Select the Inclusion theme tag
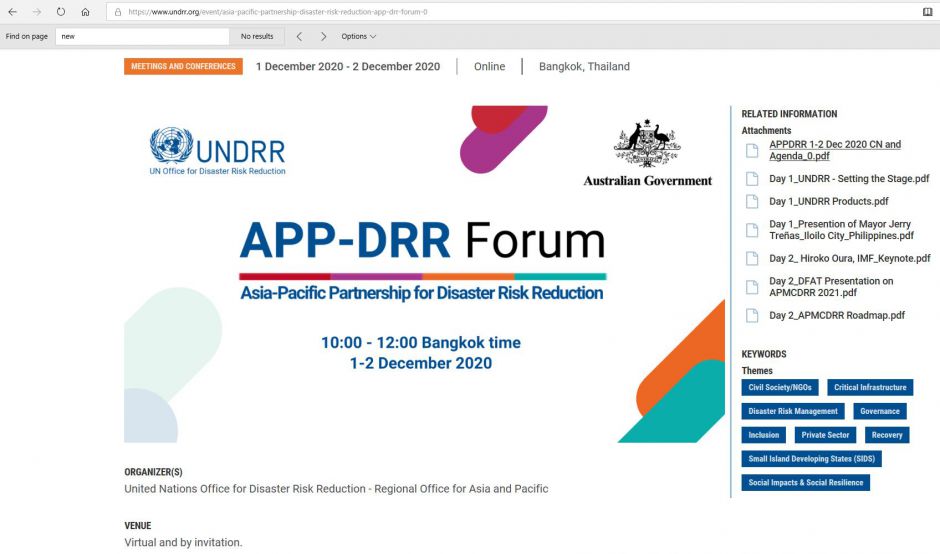Image resolution: width=940 pixels, height=554 pixels. [x=763, y=435]
